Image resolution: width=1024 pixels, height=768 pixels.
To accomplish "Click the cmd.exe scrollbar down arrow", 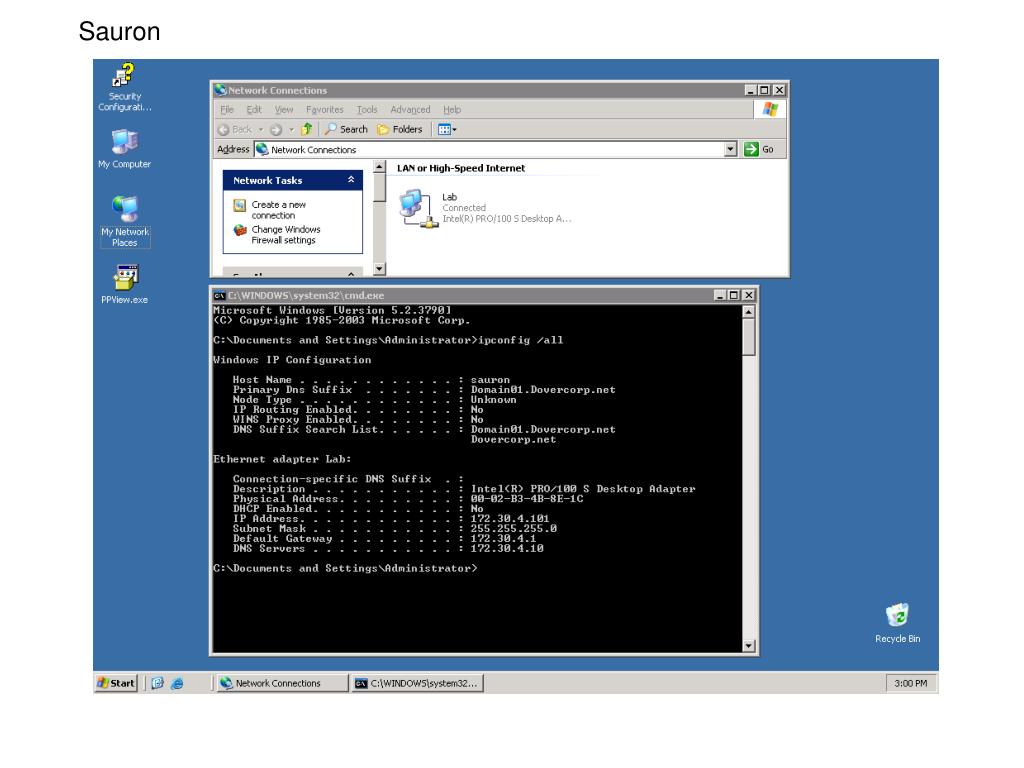I will click(749, 646).
